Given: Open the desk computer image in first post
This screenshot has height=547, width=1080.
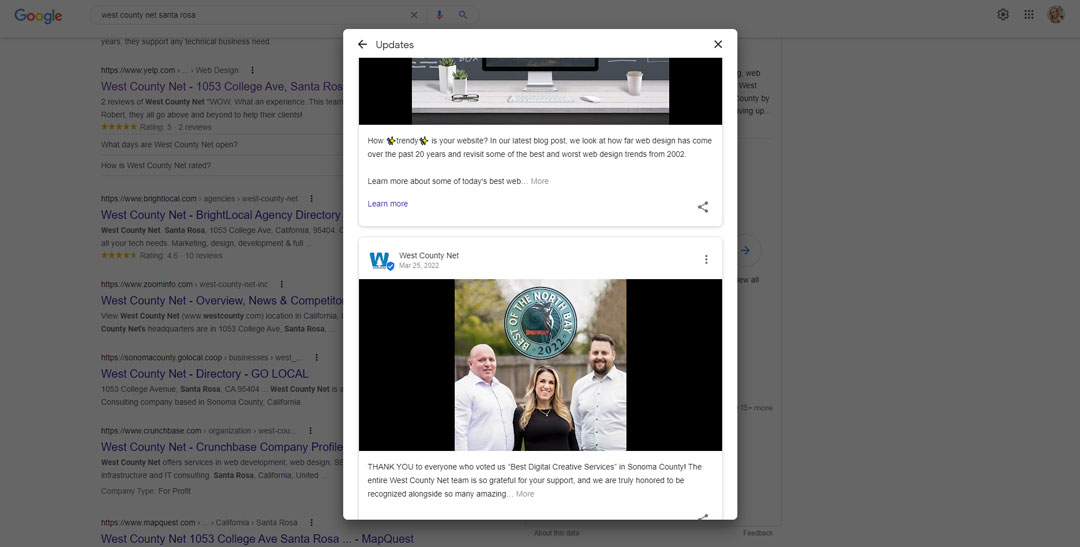Looking at the screenshot, I should 540,91.
